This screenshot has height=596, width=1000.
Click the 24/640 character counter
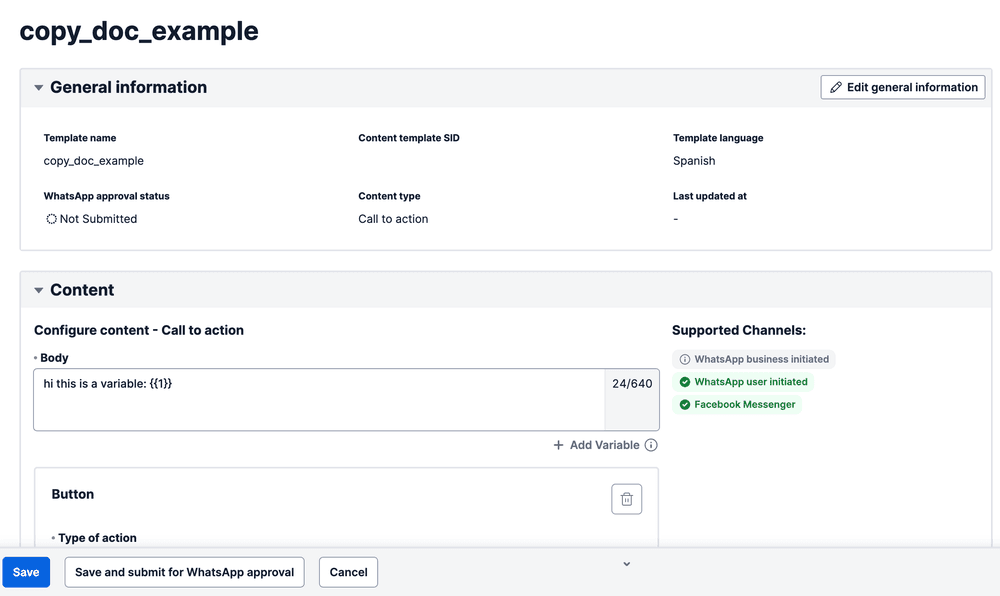tap(632, 384)
